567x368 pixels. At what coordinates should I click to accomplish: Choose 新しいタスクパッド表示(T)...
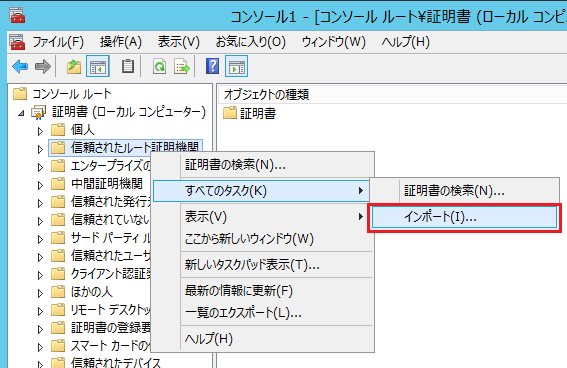point(263,265)
